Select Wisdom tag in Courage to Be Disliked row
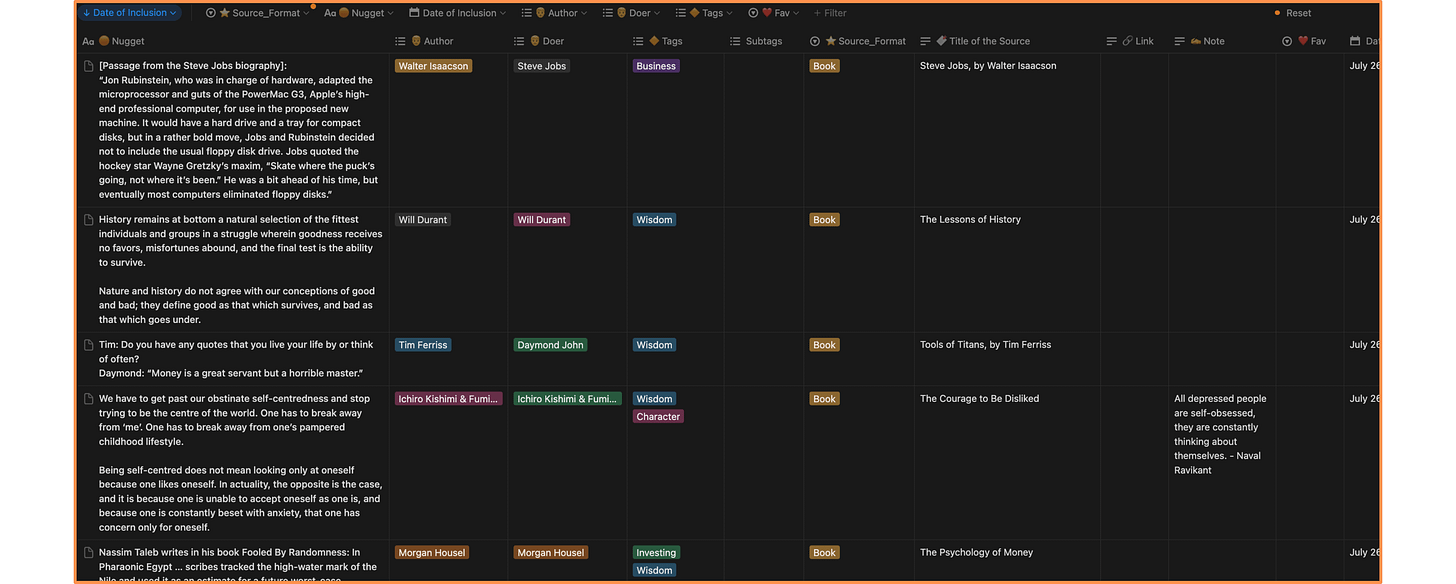 654,399
